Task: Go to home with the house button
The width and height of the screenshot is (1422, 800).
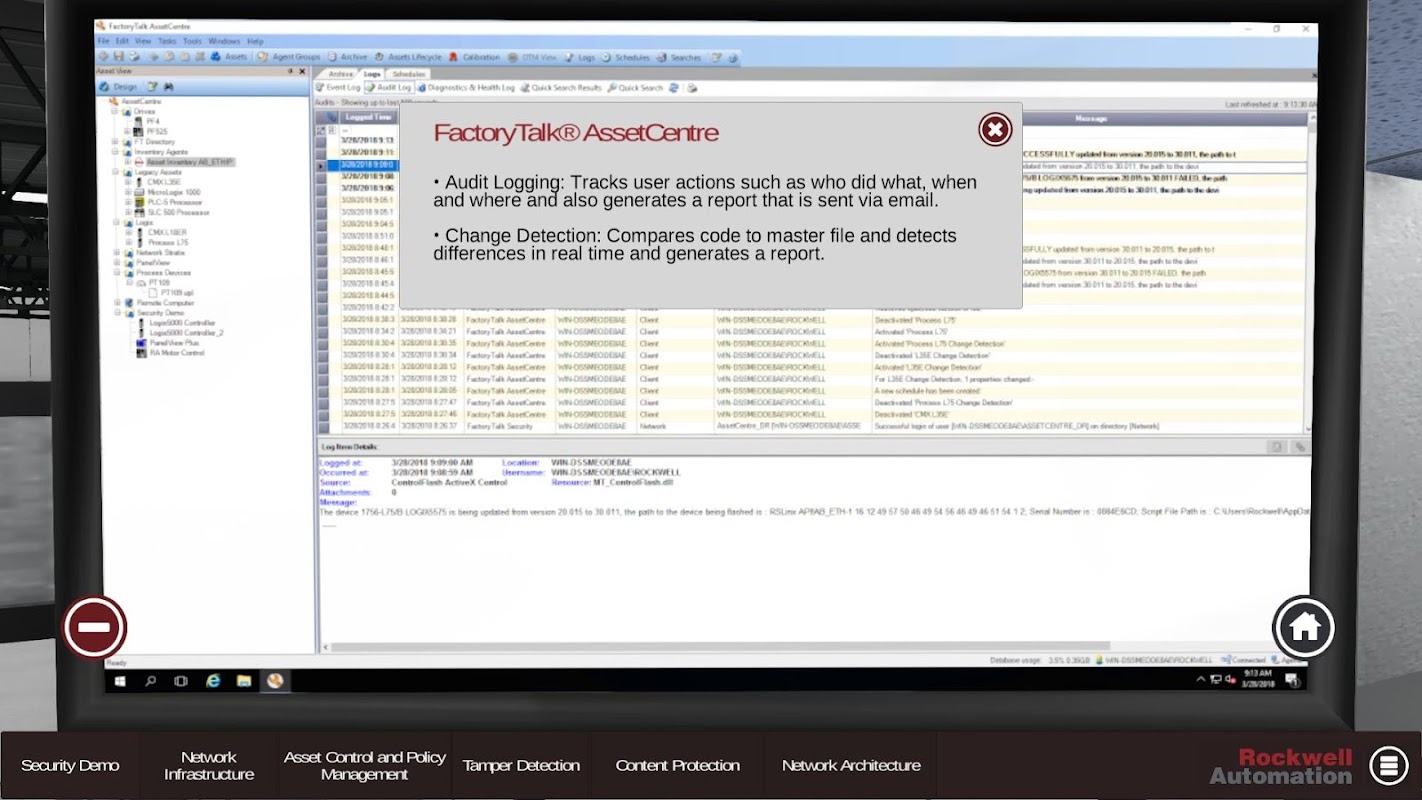Action: [1304, 627]
